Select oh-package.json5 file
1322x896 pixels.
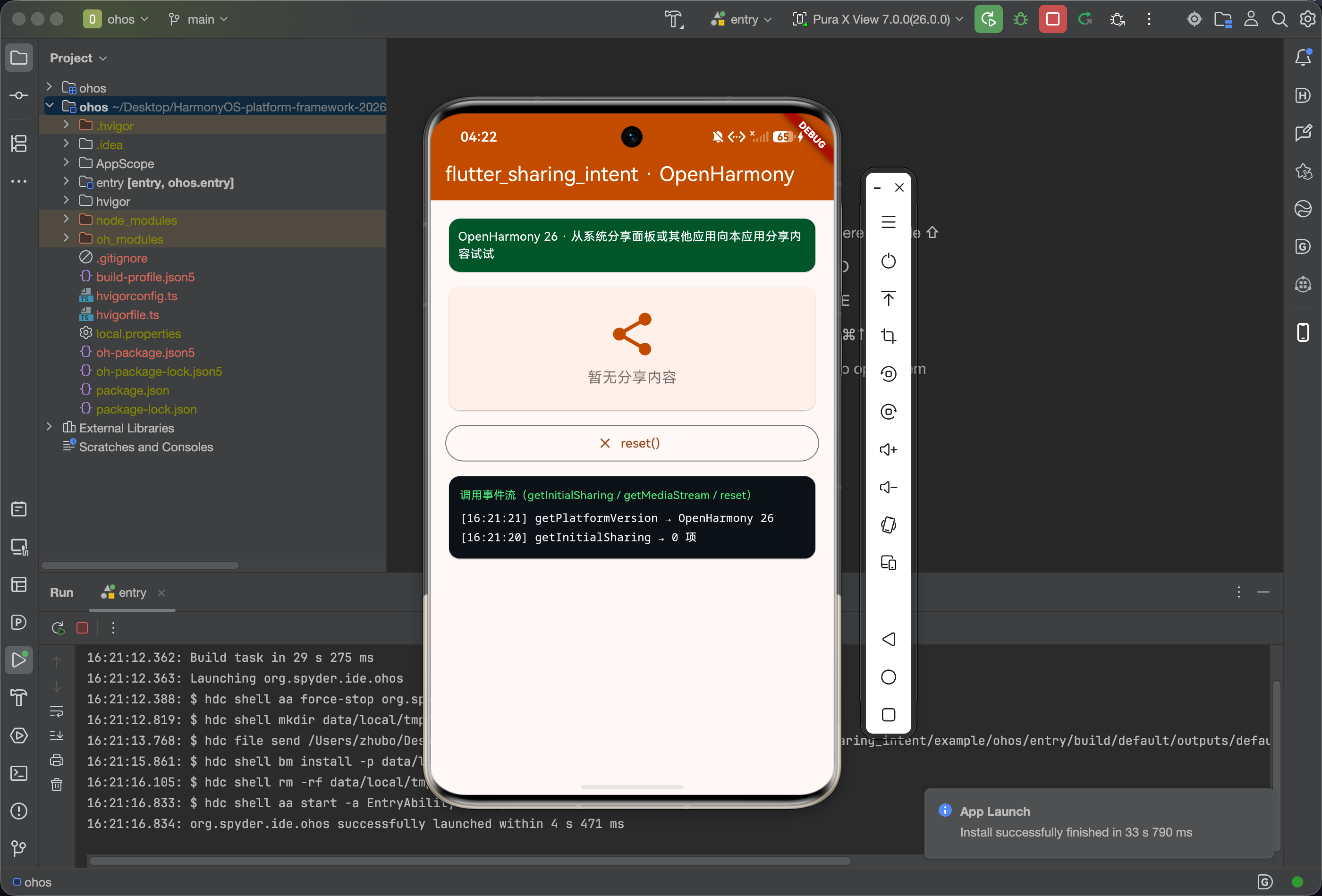(145, 353)
